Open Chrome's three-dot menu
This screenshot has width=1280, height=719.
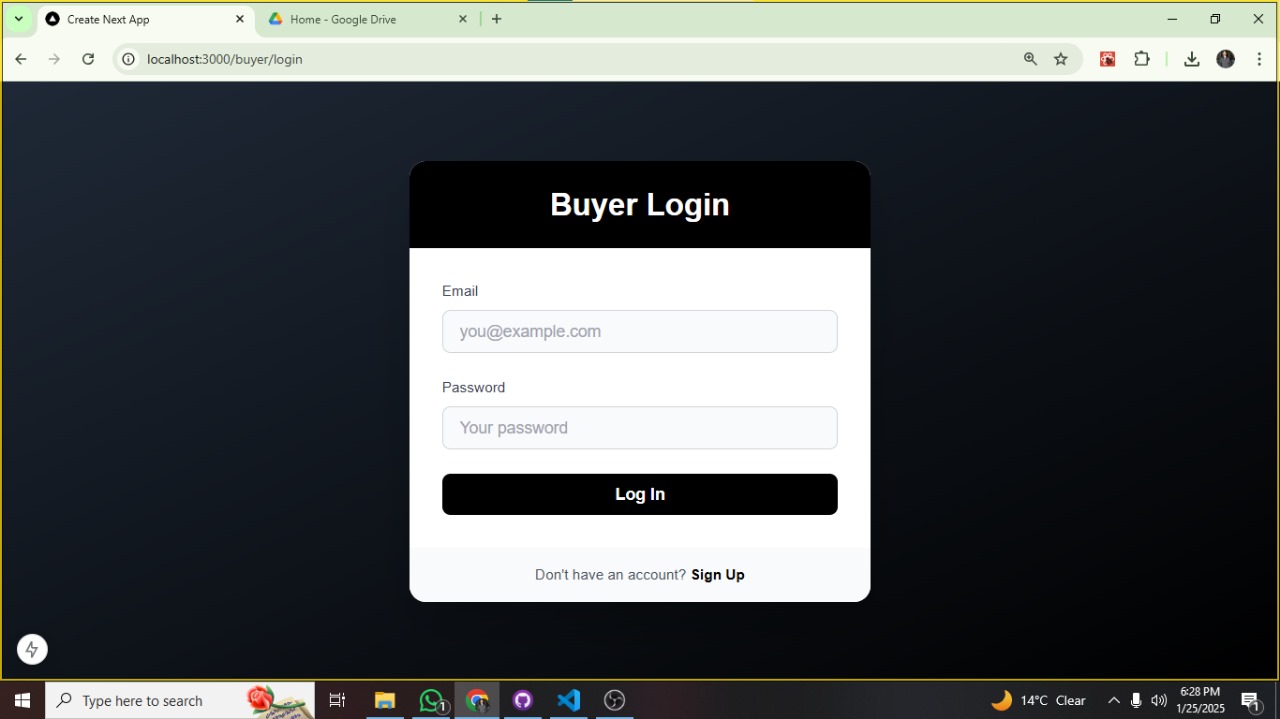[1259, 59]
